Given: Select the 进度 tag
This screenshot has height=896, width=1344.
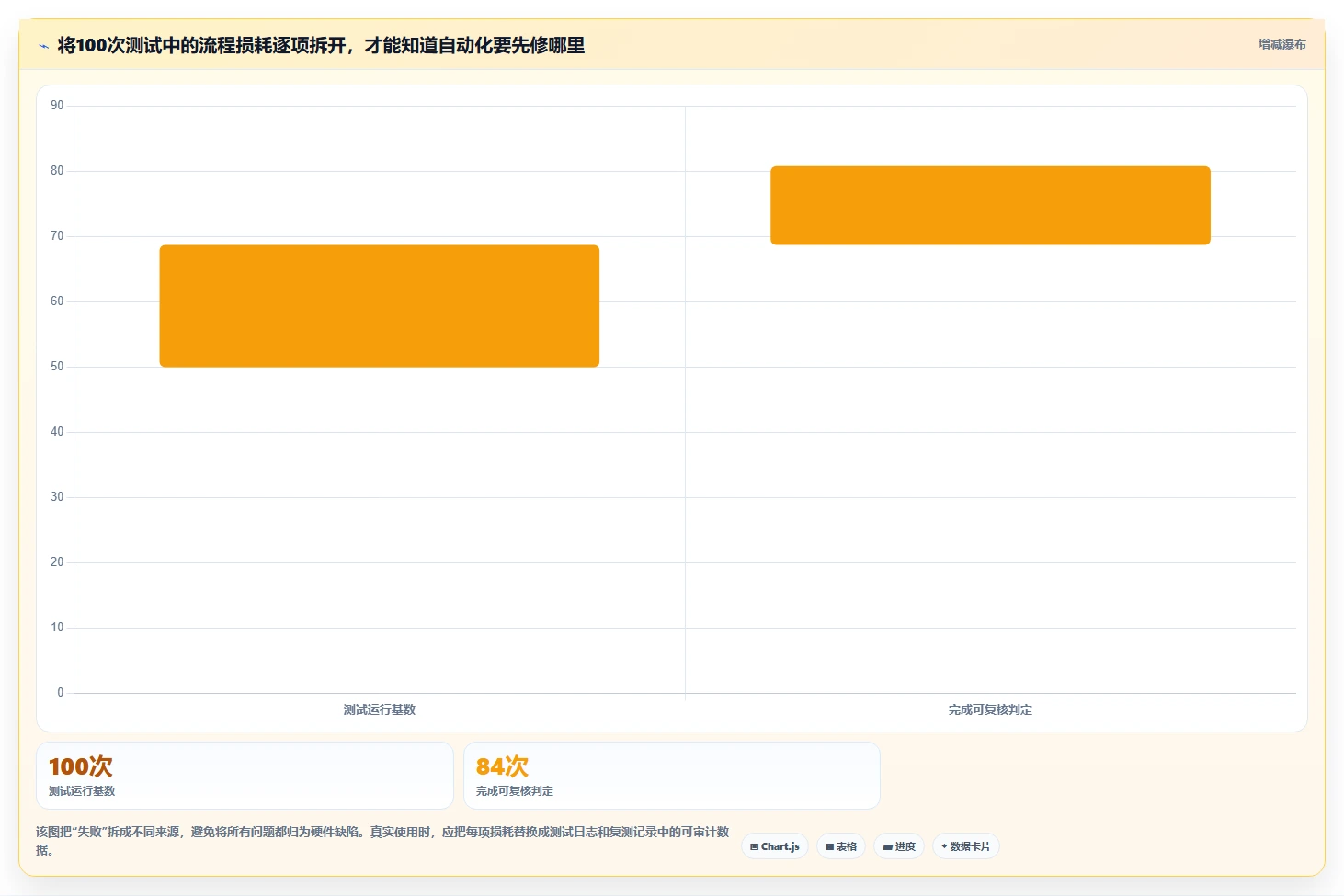Looking at the screenshot, I should (899, 846).
